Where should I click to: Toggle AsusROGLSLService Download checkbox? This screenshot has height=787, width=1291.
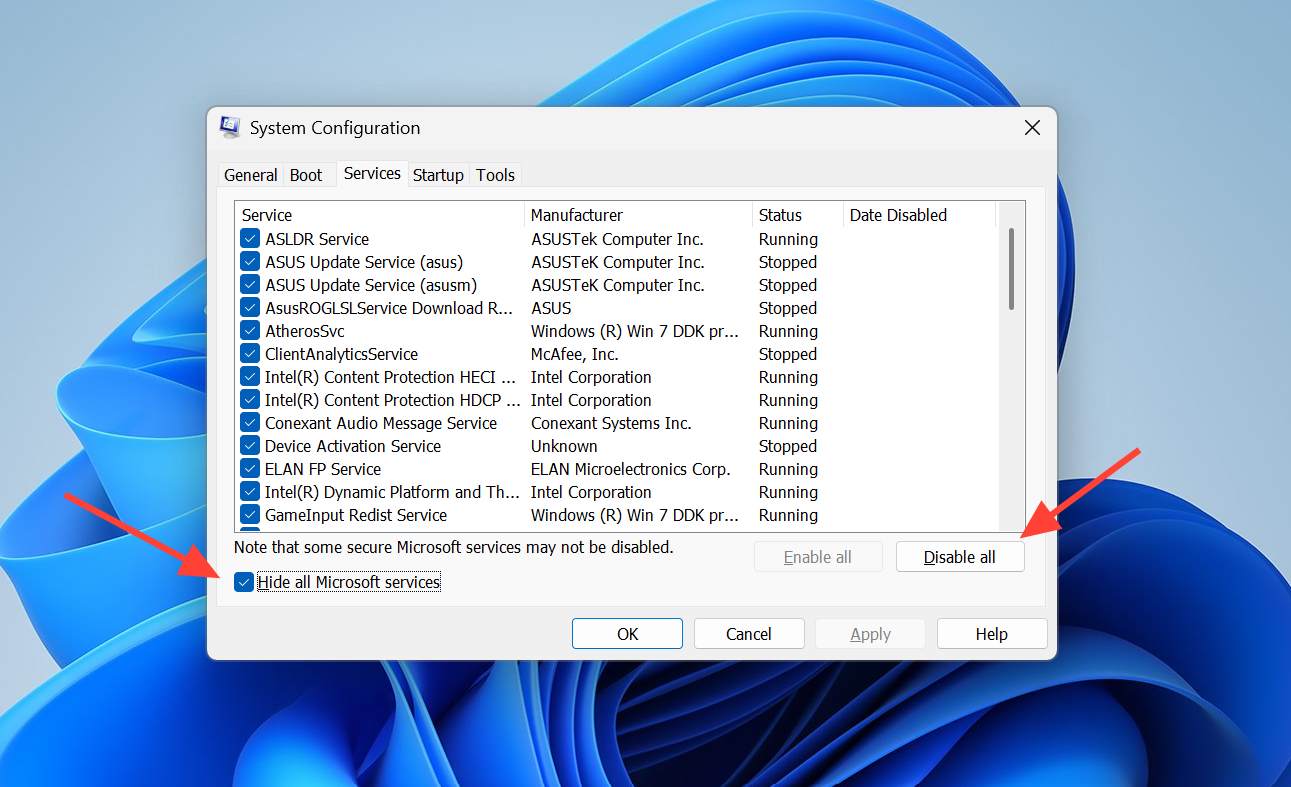click(x=250, y=308)
